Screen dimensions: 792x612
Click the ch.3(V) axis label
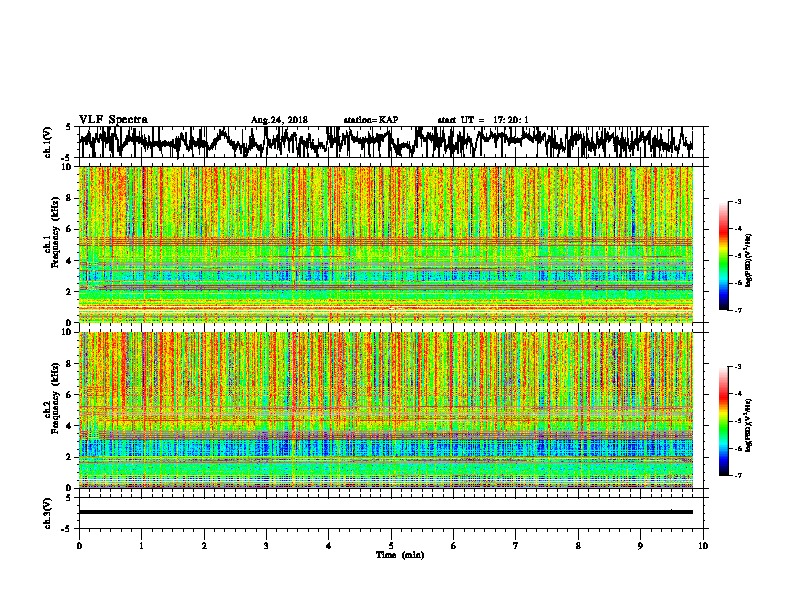[x=48, y=513]
